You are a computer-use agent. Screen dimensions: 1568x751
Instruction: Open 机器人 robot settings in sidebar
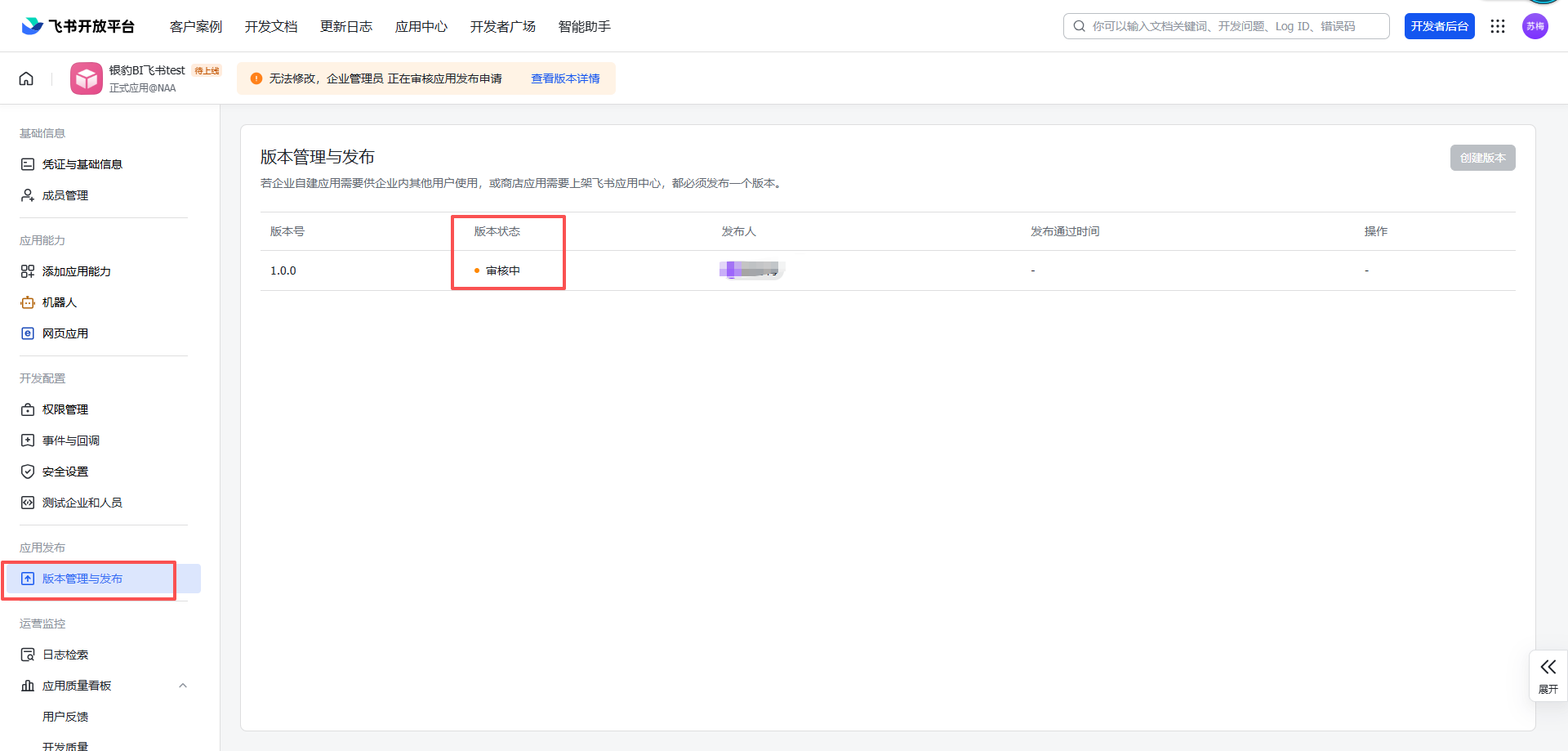60,302
